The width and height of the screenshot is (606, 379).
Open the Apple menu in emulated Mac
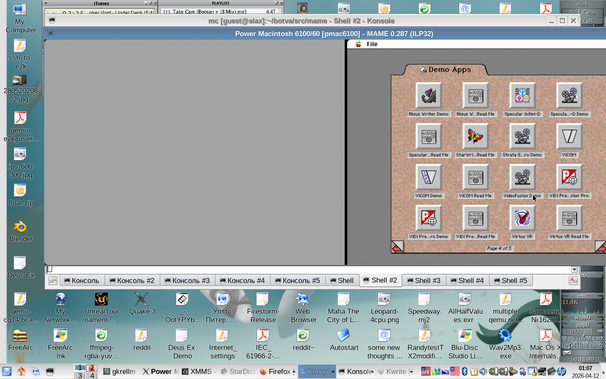(x=358, y=44)
